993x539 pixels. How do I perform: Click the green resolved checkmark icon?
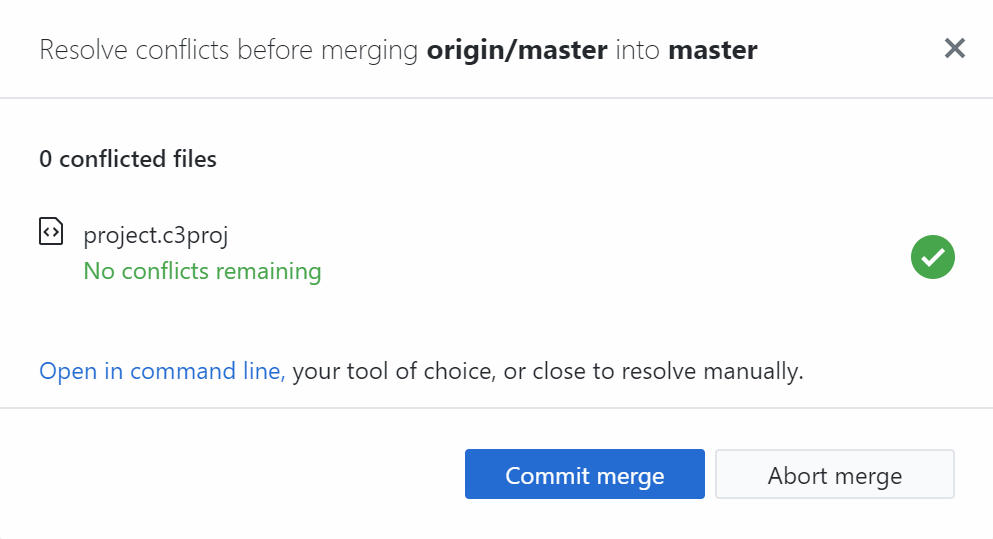[932, 257]
